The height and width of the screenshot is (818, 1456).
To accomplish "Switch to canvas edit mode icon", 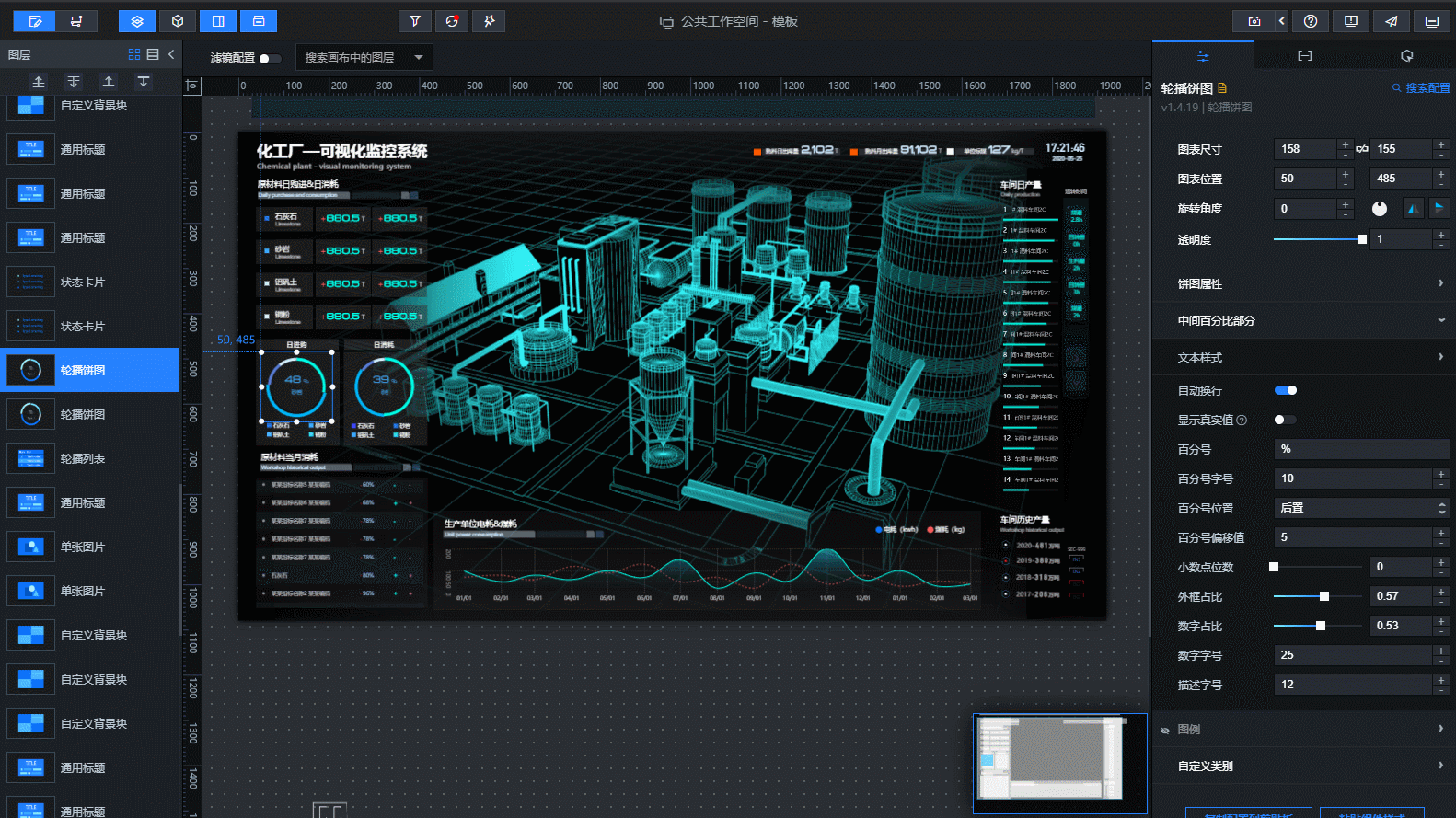I will (x=35, y=21).
